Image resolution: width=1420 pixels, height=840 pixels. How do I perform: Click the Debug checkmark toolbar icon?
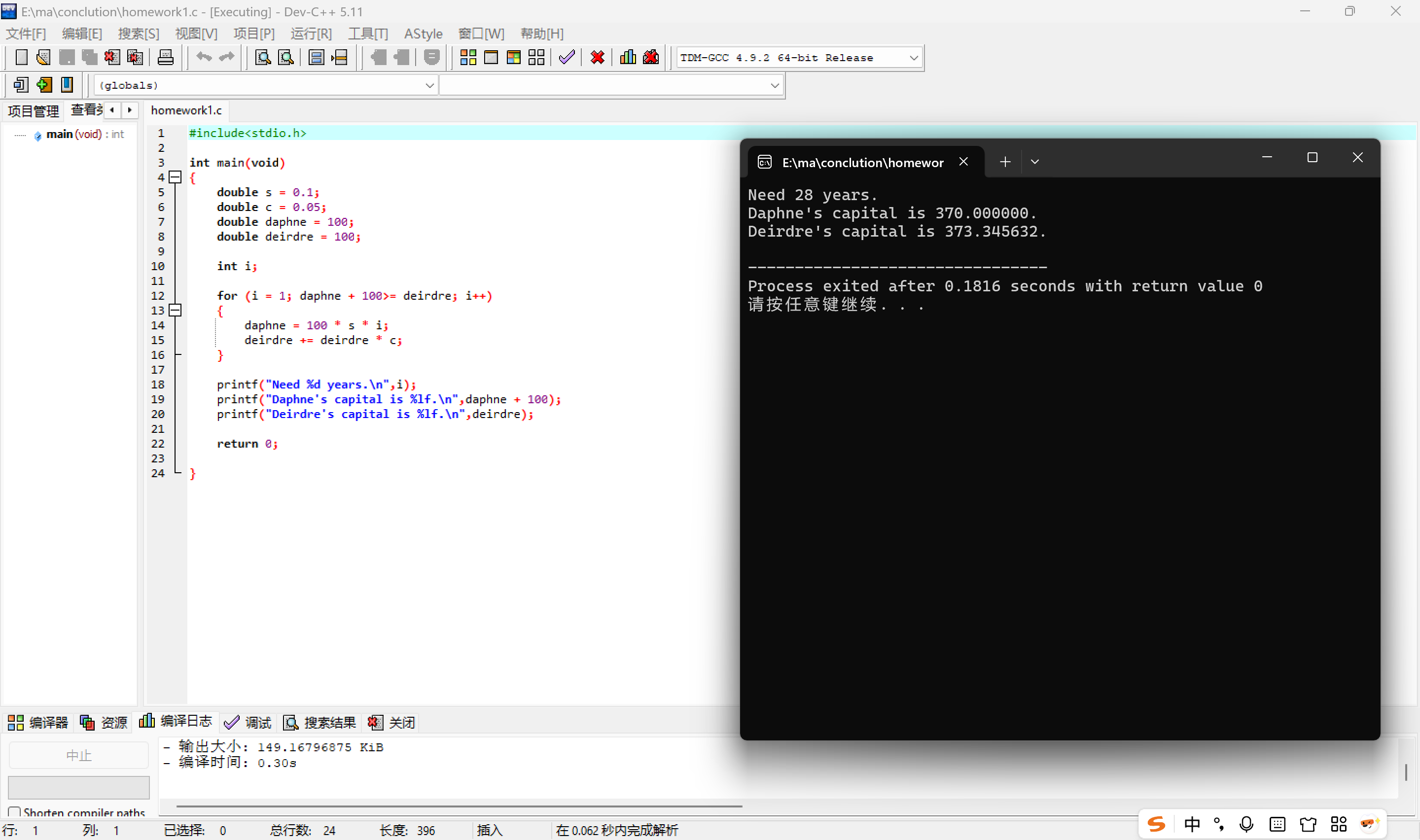(567, 57)
